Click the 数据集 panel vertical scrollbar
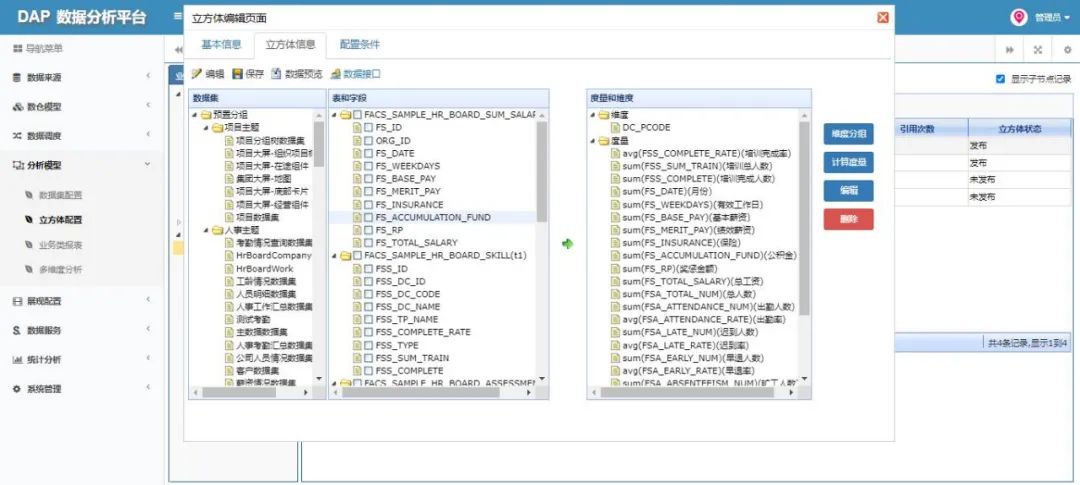Viewport: 1080px width, 485px height. coord(318,144)
